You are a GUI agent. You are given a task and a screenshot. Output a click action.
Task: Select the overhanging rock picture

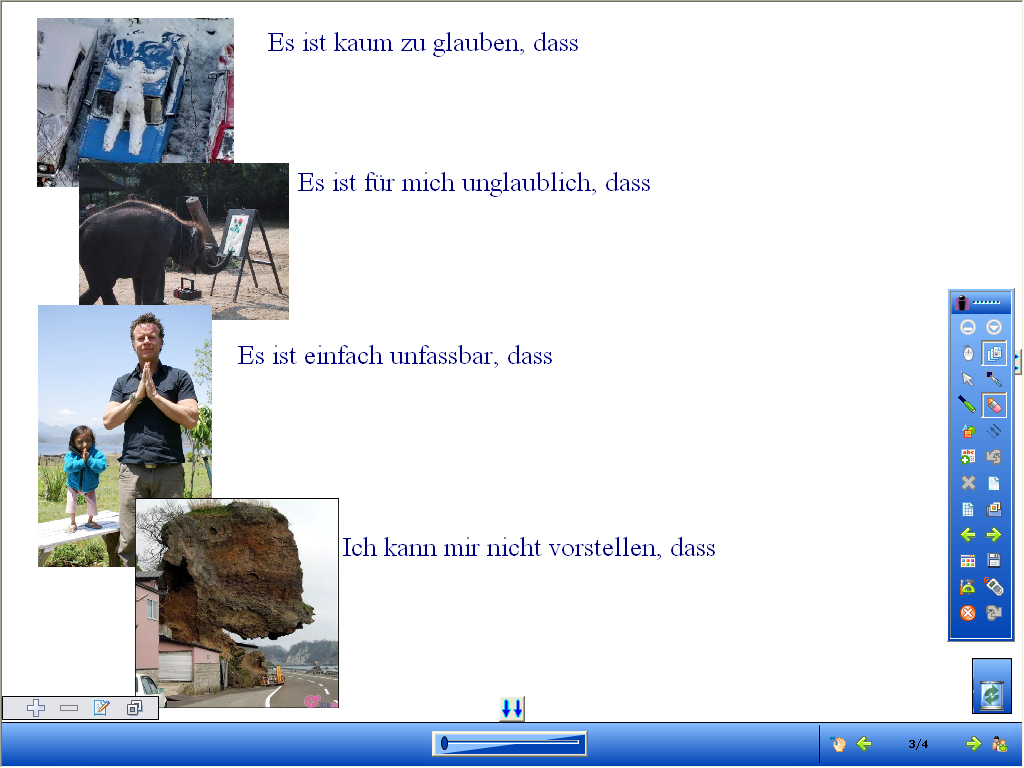click(x=237, y=603)
